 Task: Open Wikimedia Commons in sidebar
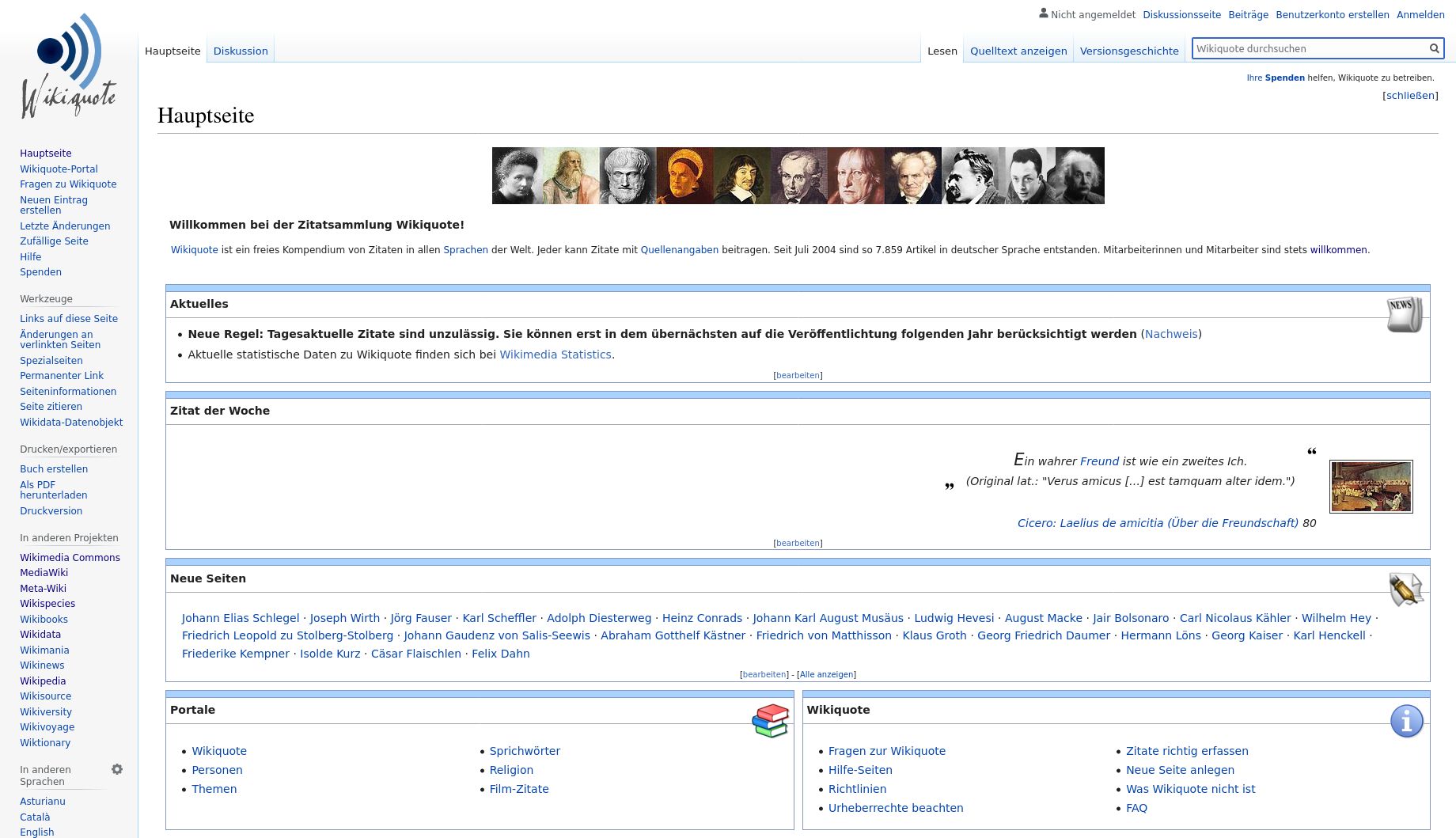[70, 557]
